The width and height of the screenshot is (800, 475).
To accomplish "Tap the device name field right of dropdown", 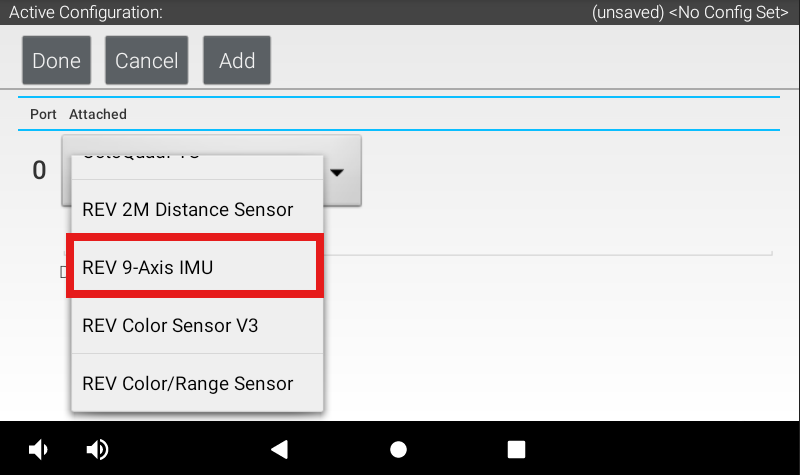I will point(570,235).
